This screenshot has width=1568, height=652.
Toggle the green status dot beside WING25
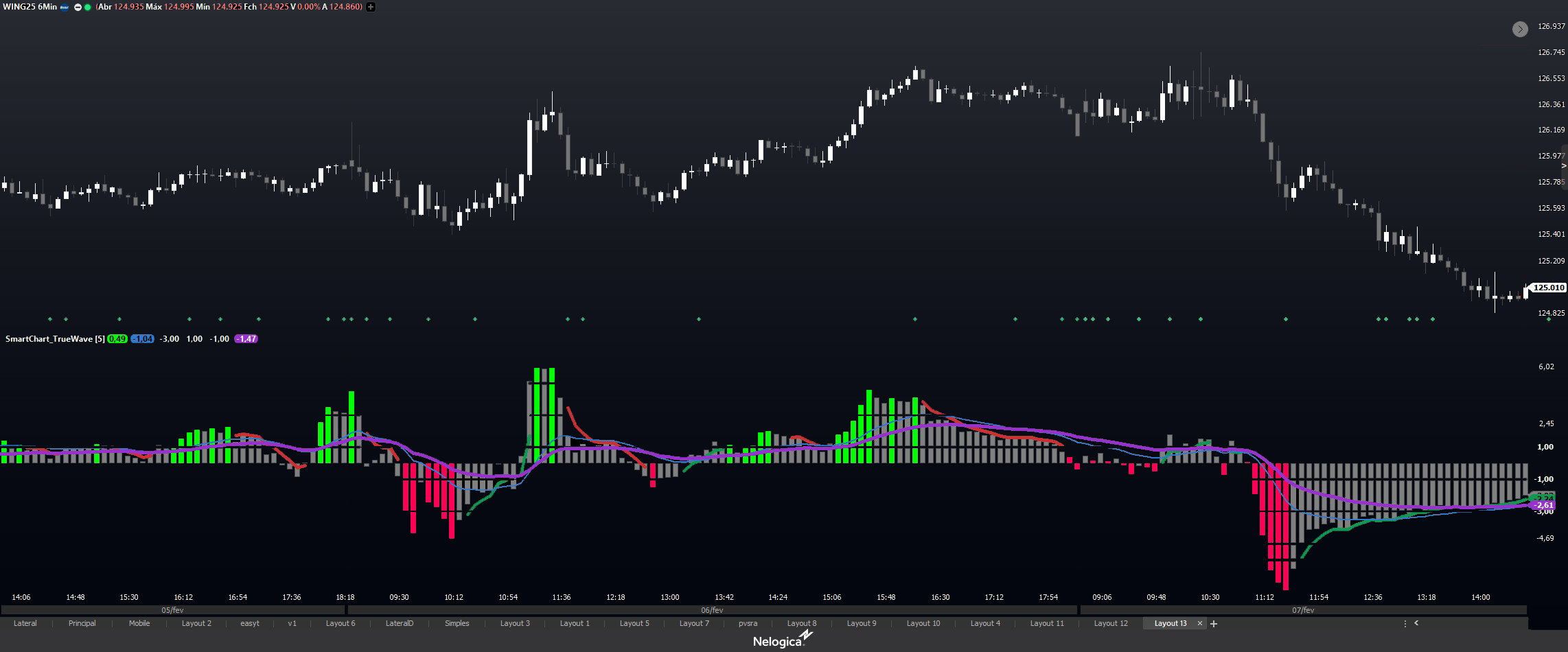pyautogui.click(x=88, y=7)
